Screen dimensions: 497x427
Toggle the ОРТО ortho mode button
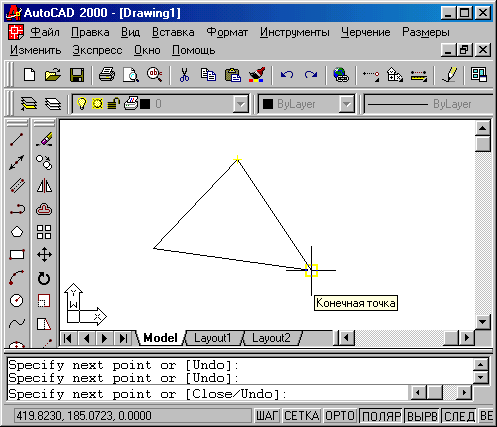click(340, 416)
